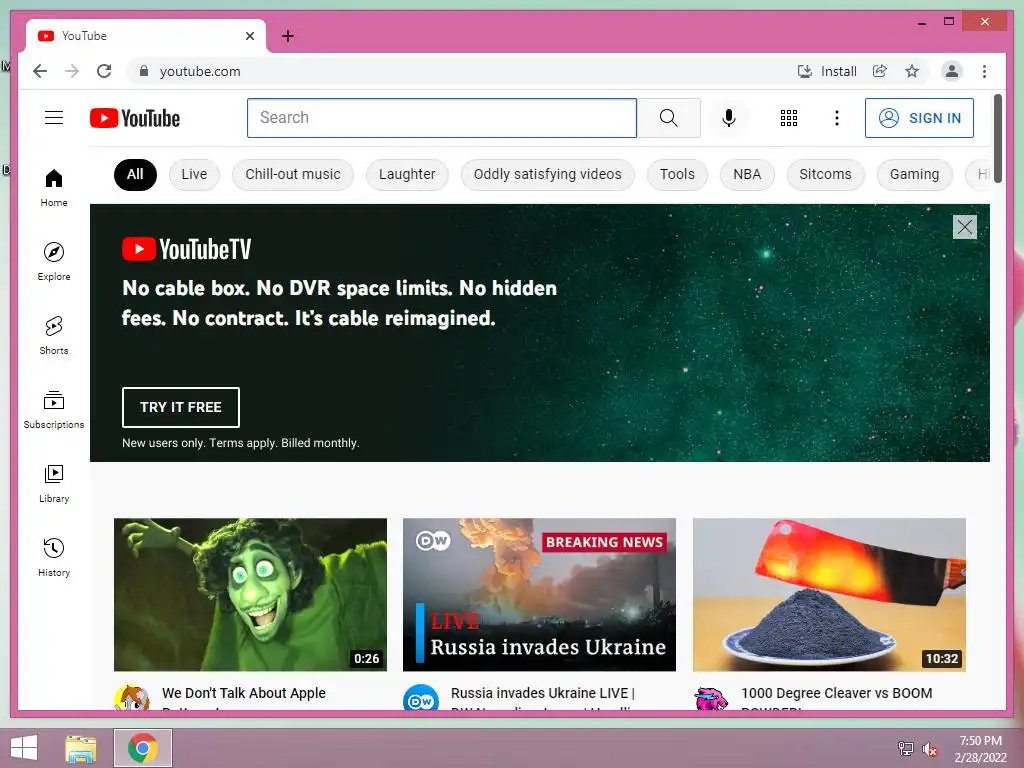Select the Chill-out music chip
The image size is (1024, 768).
coord(293,174)
